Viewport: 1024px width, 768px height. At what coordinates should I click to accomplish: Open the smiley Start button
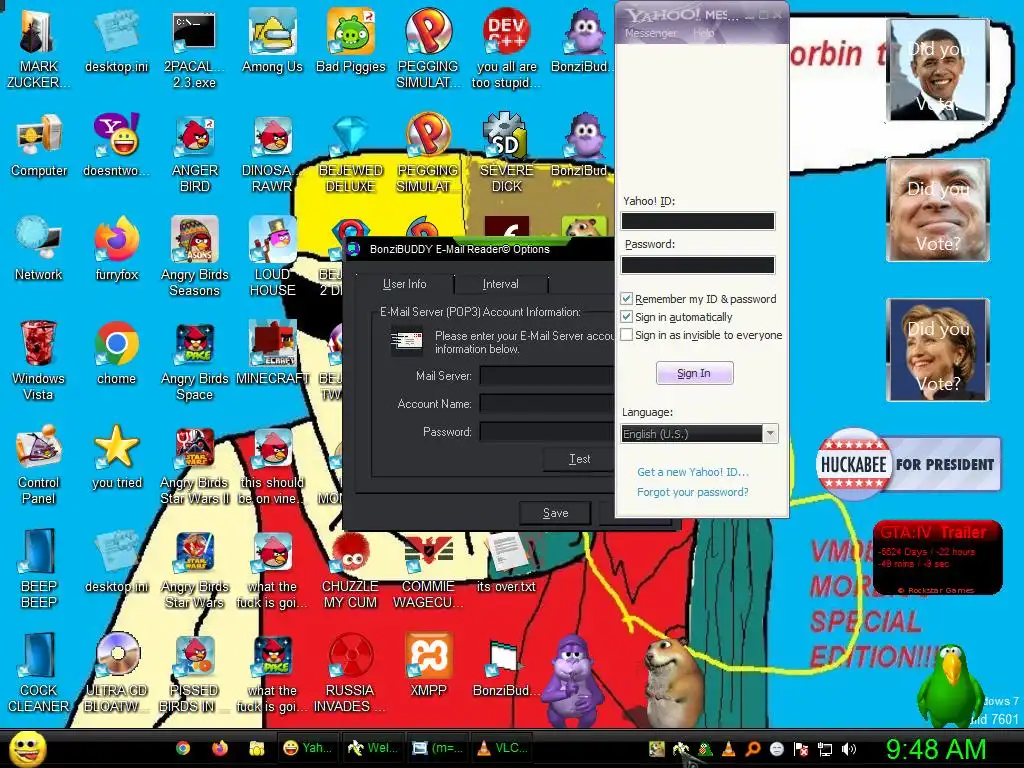point(27,748)
